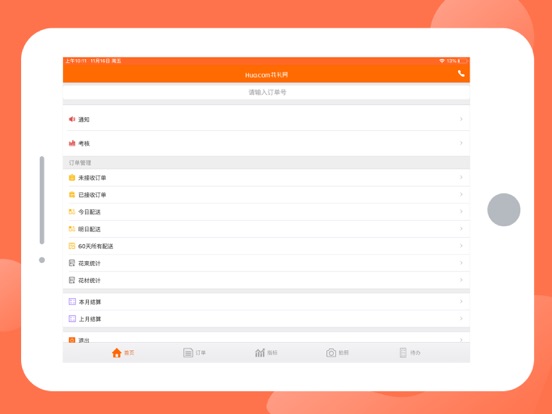The image size is (552, 414).
Task: Select the 未接收订单 label
Action: [x=92, y=178]
